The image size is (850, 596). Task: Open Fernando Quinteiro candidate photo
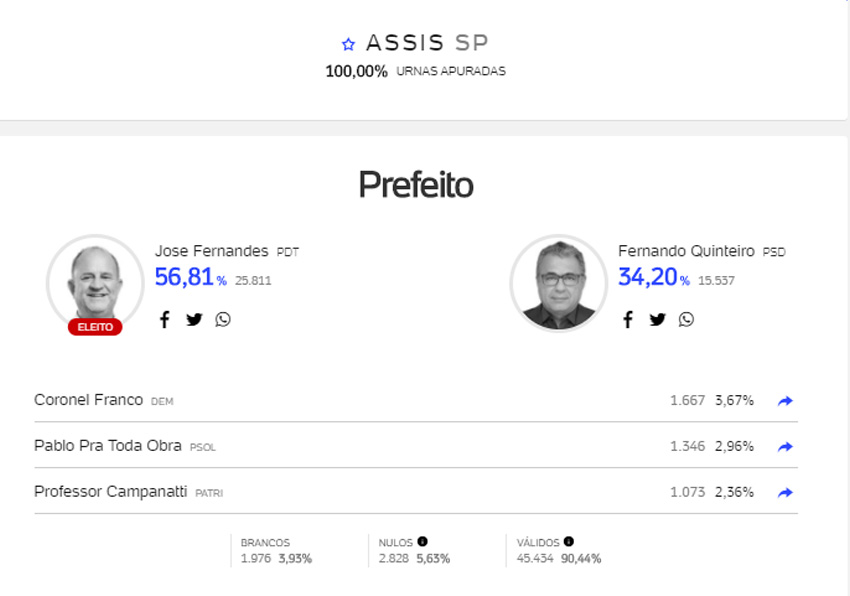tap(559, 283)
